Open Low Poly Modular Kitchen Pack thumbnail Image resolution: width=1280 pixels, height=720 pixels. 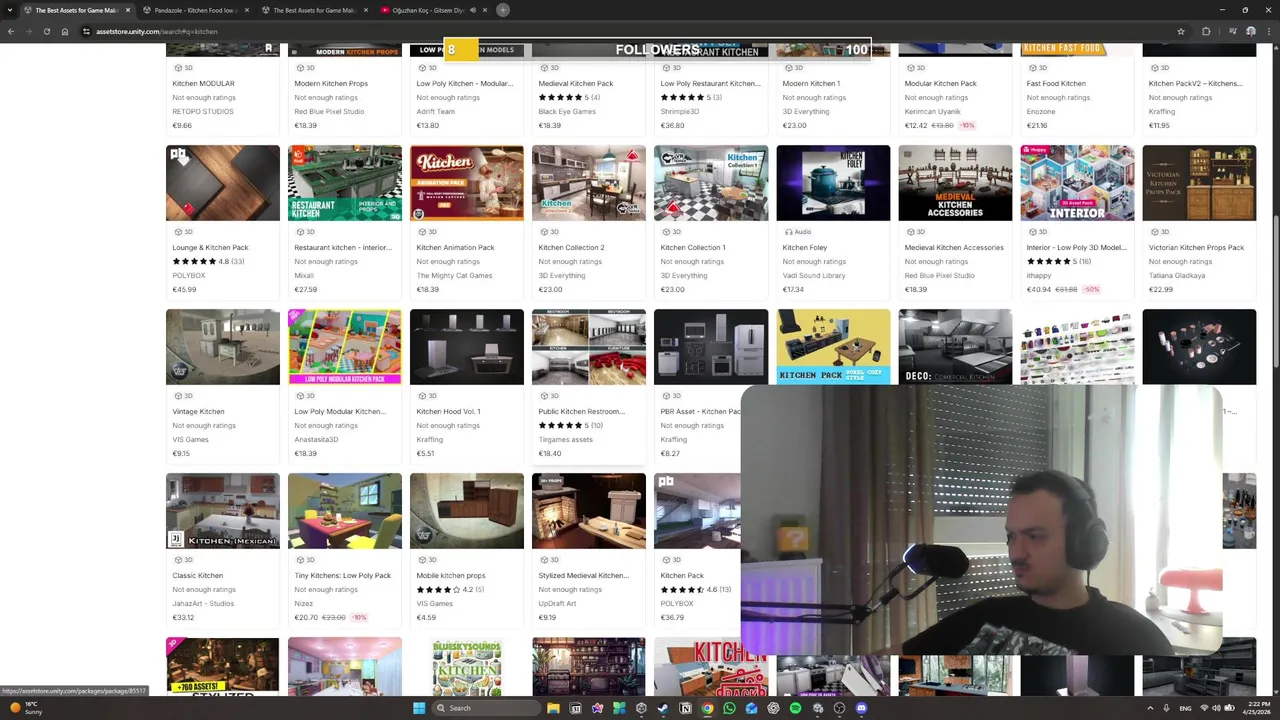(345, 347)
